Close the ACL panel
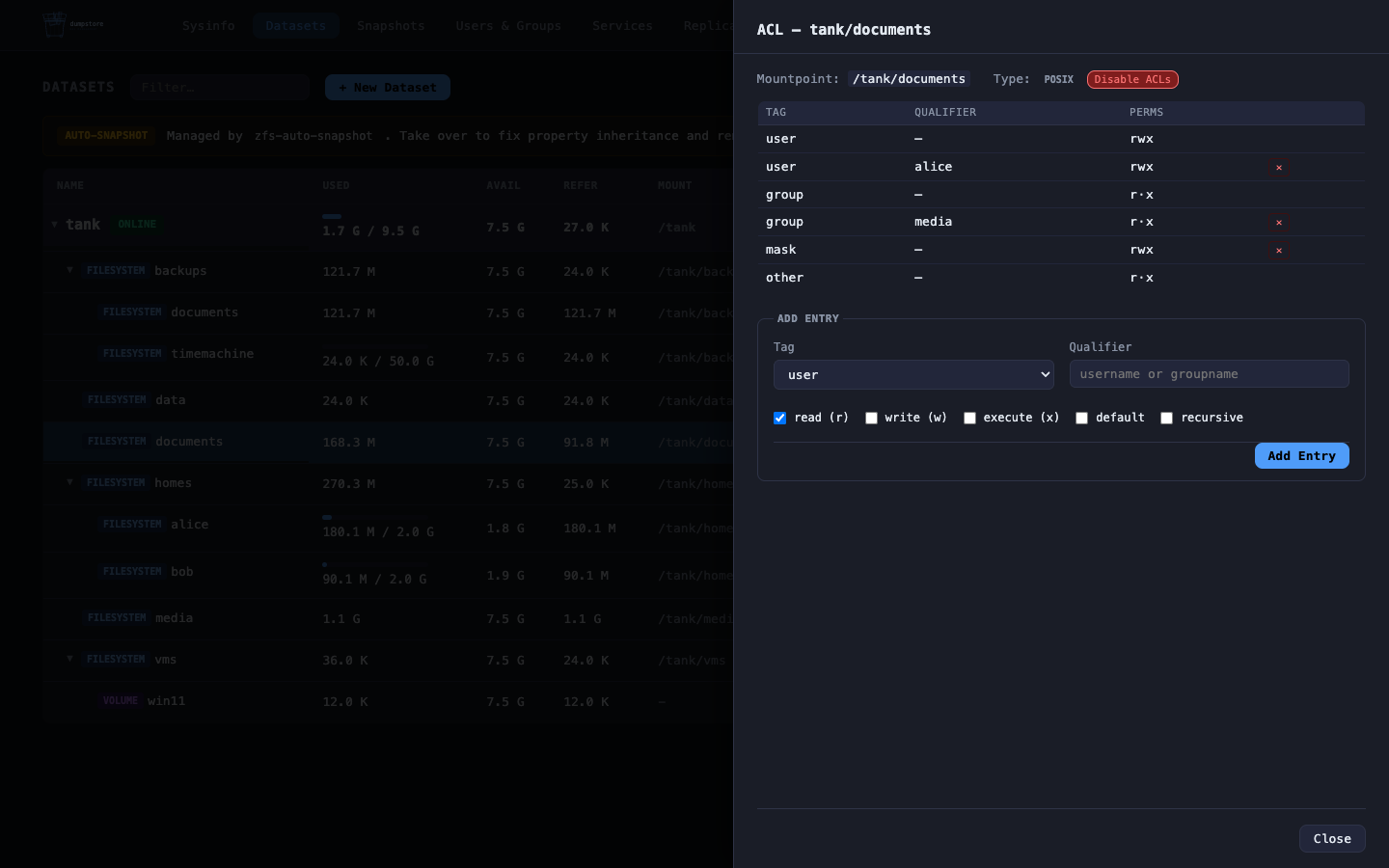 click(1332, 839)
